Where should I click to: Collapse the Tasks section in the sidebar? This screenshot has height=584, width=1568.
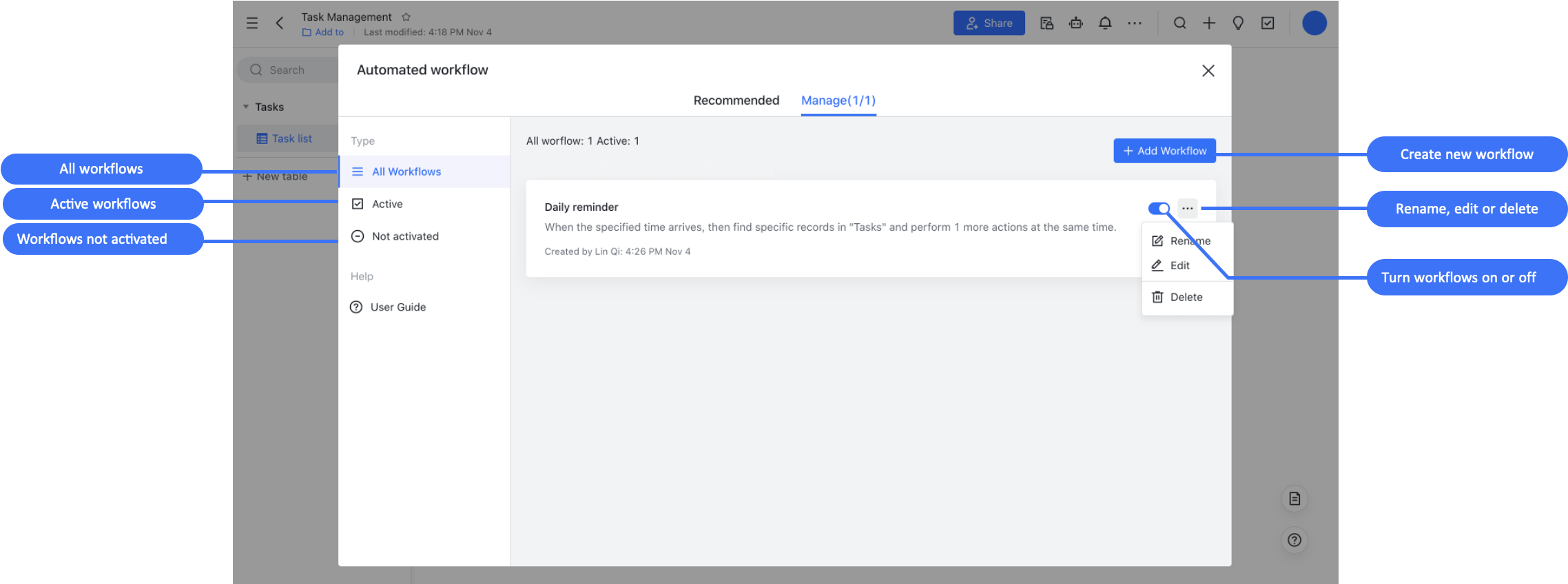[x=246, y=107]
